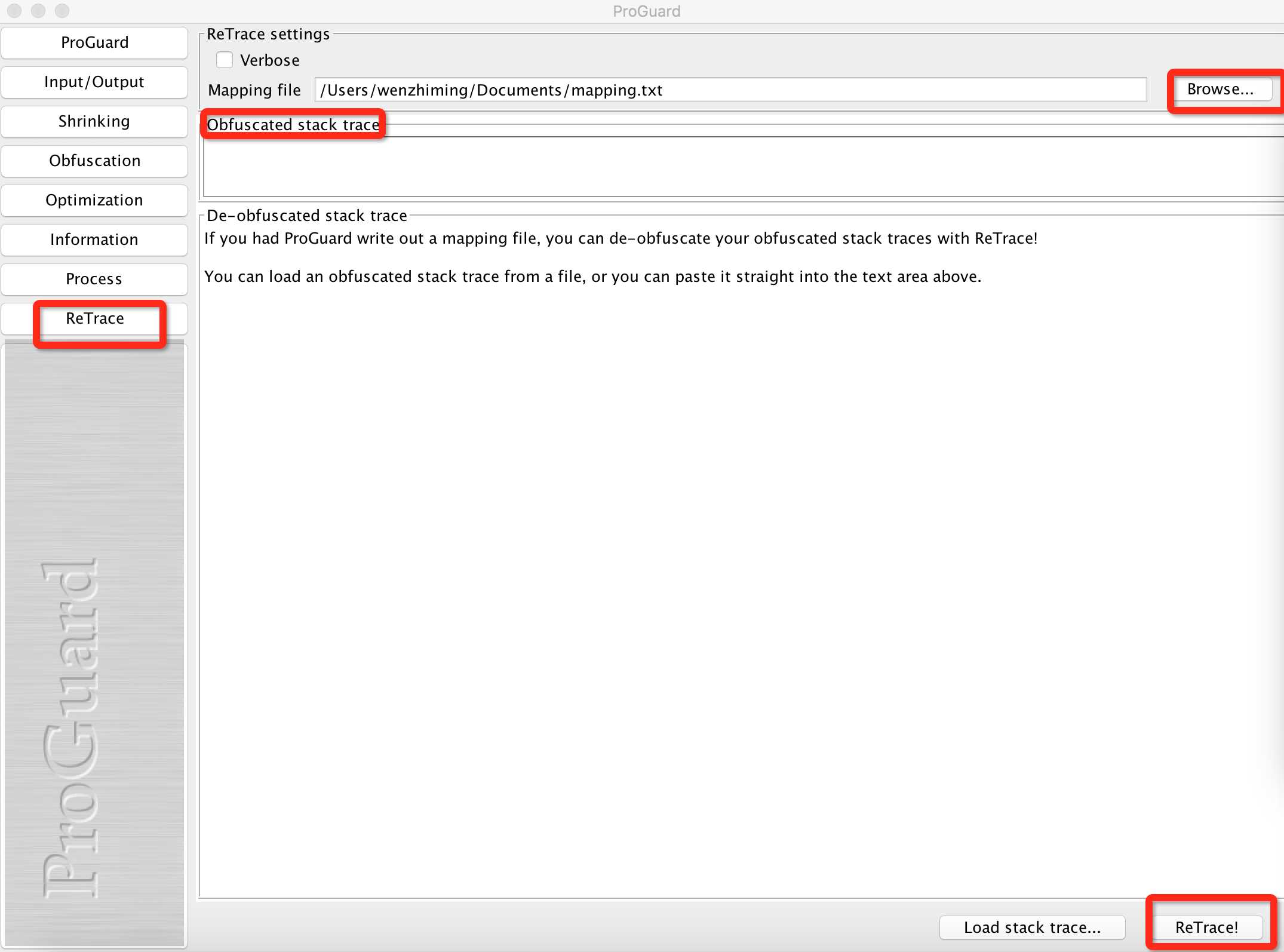Select the Optimization tab
Viewport: 1284px width, 952px height.
point(94,200)
